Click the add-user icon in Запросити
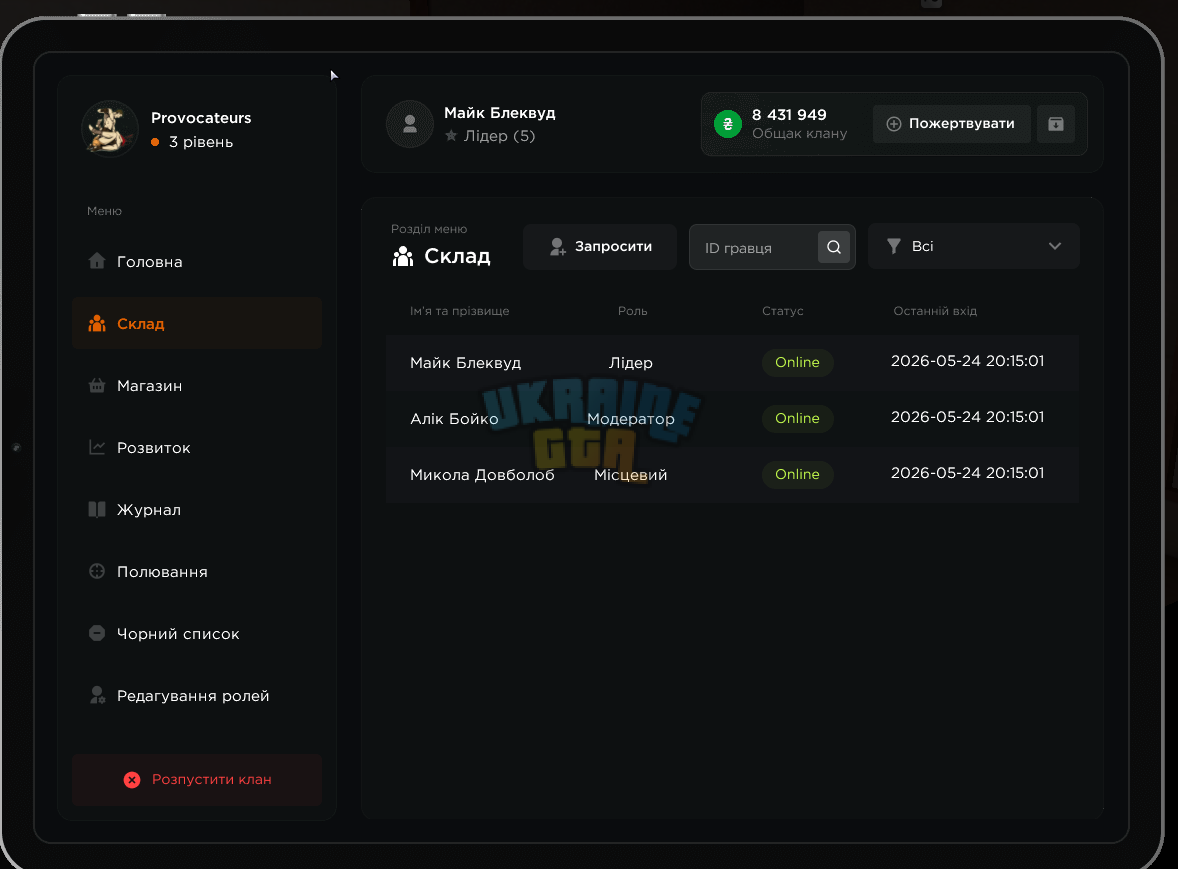 tap(557, 246)
